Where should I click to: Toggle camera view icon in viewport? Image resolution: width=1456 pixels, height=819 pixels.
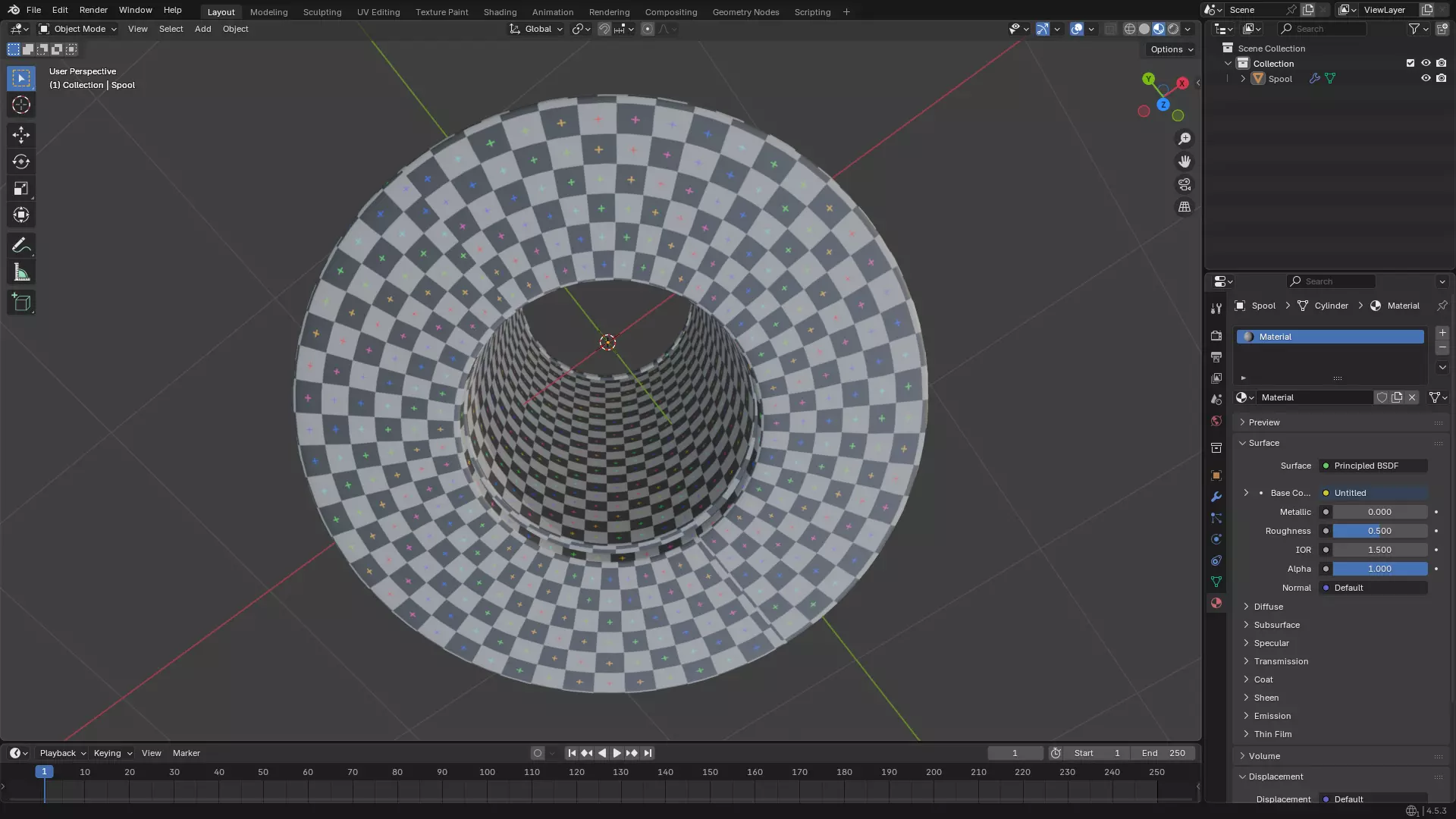(x=1184, y=184)
